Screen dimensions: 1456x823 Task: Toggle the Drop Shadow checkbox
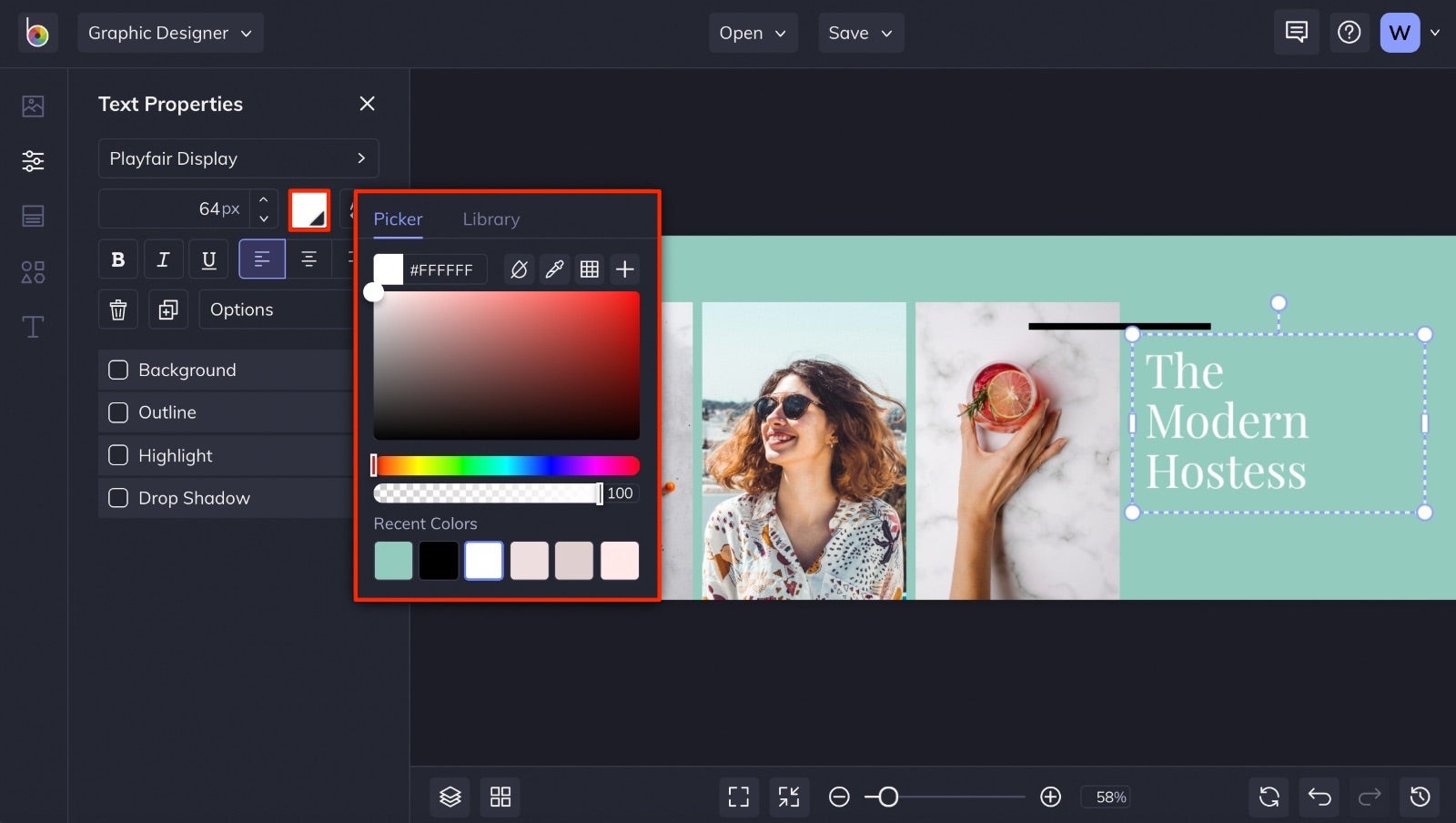pyautogui.click(x=118, y=498)
